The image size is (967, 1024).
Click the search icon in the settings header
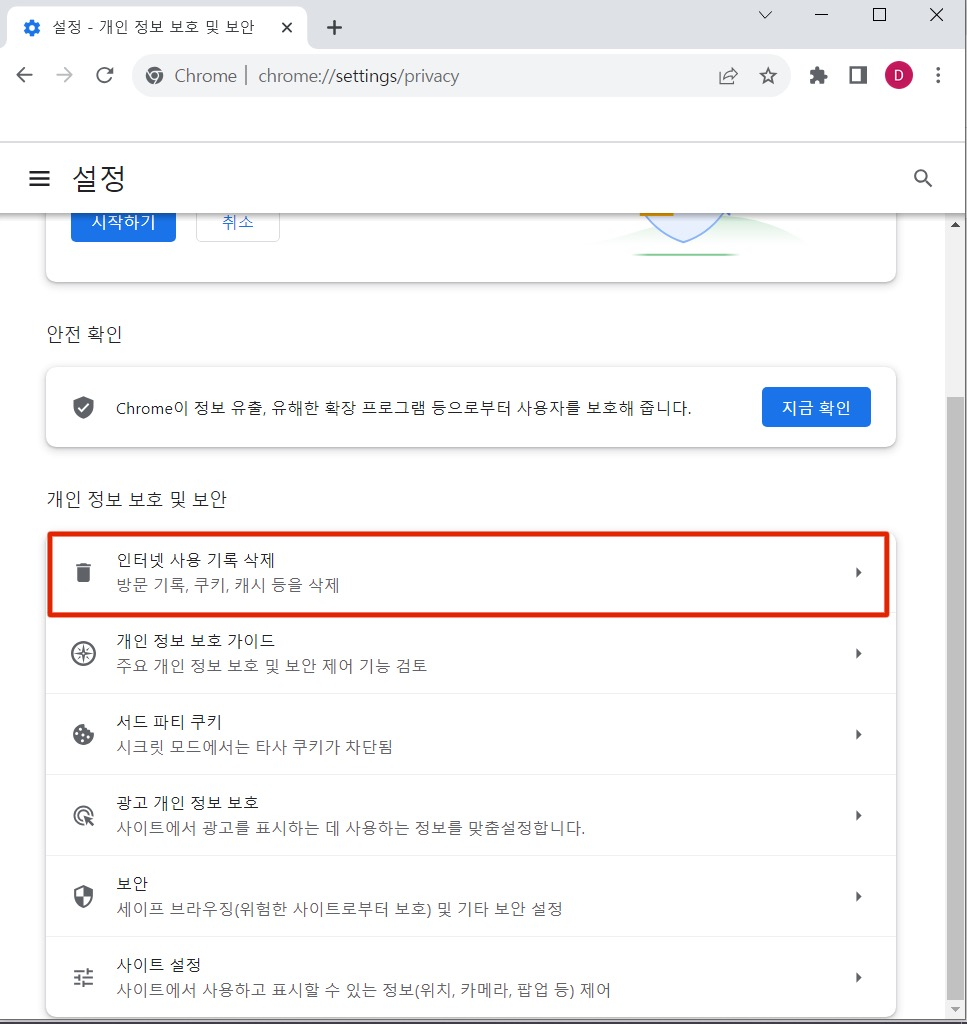[x=922, y=178]
